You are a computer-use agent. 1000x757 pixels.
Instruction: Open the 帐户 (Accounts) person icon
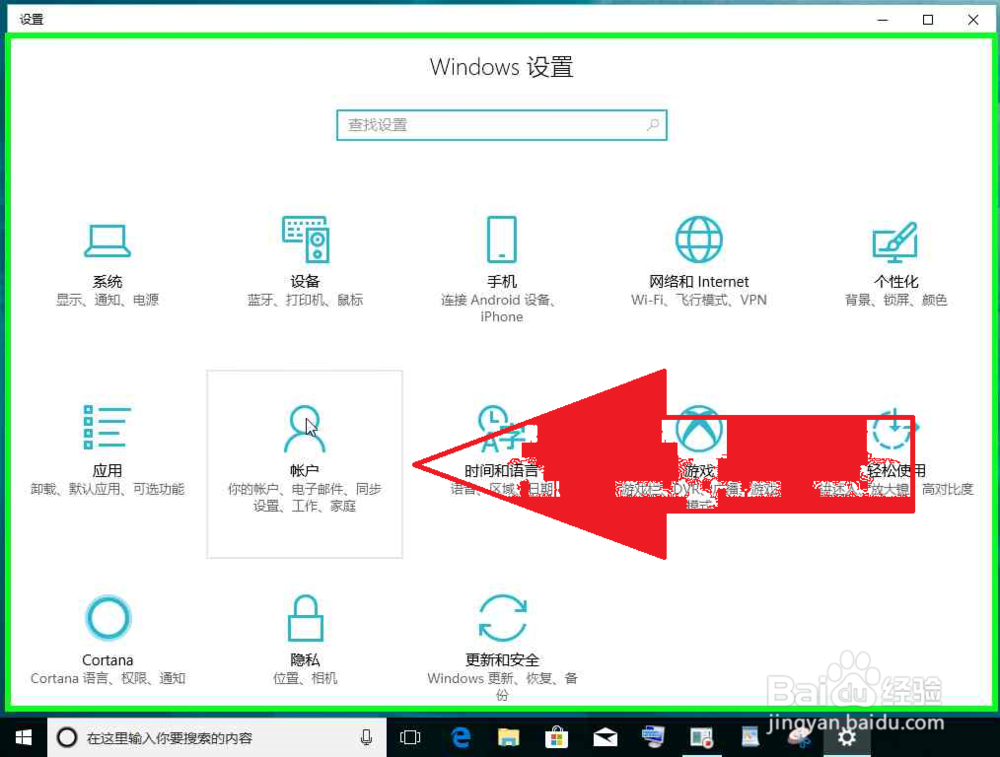pos(305,429)
